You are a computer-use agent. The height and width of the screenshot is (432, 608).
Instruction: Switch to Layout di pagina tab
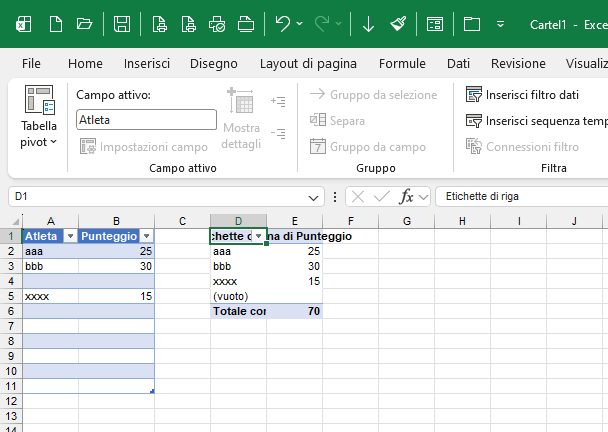coord(308,64)
